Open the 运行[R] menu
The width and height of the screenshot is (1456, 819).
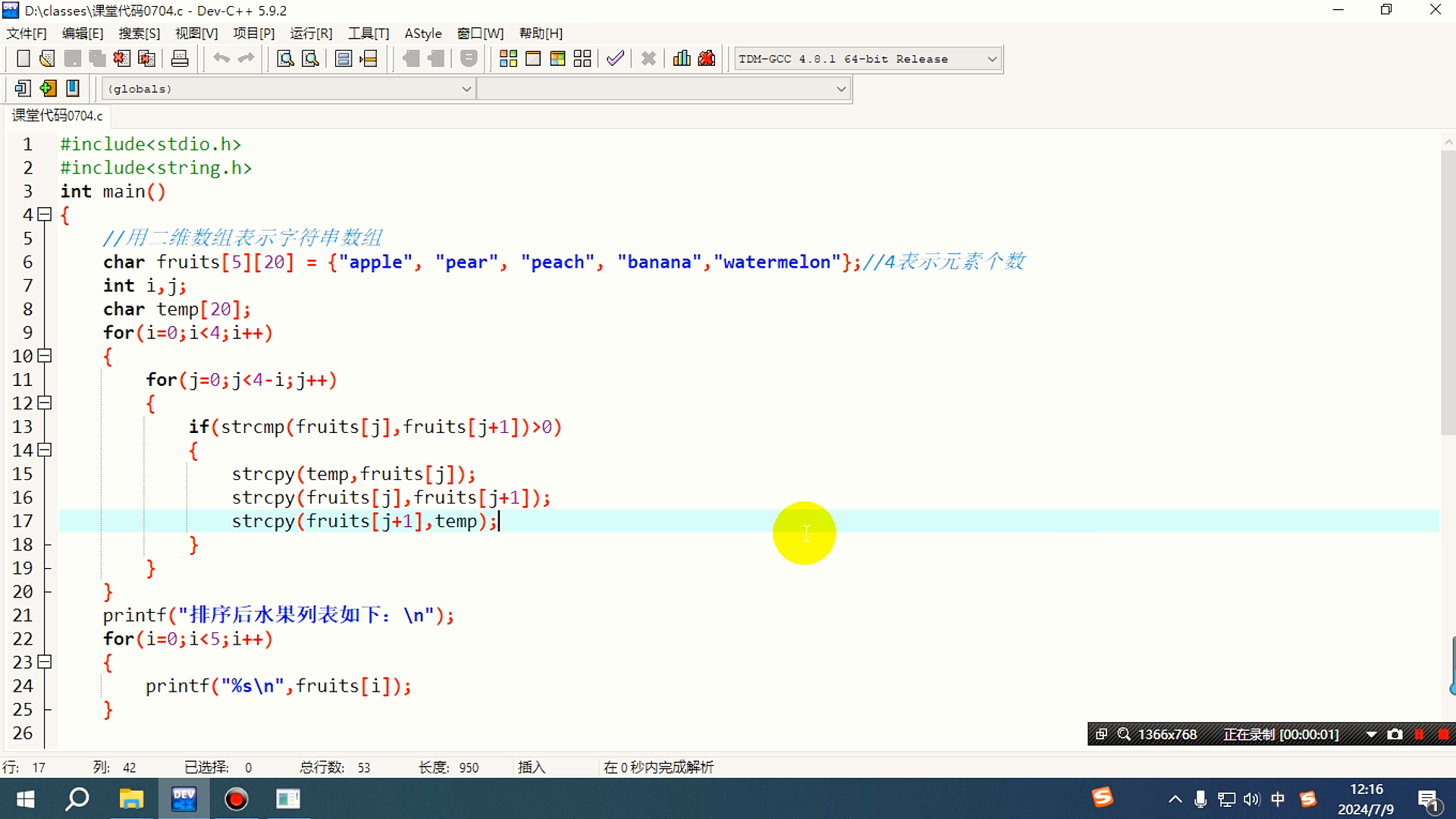[311, 33]
